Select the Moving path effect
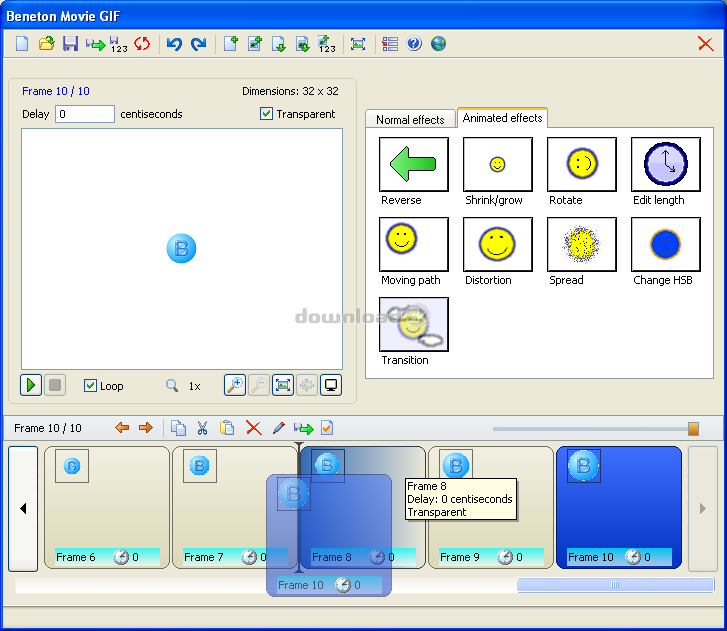Image resolution: width=727 pixels, height=631 pixels. click(414, 244)
